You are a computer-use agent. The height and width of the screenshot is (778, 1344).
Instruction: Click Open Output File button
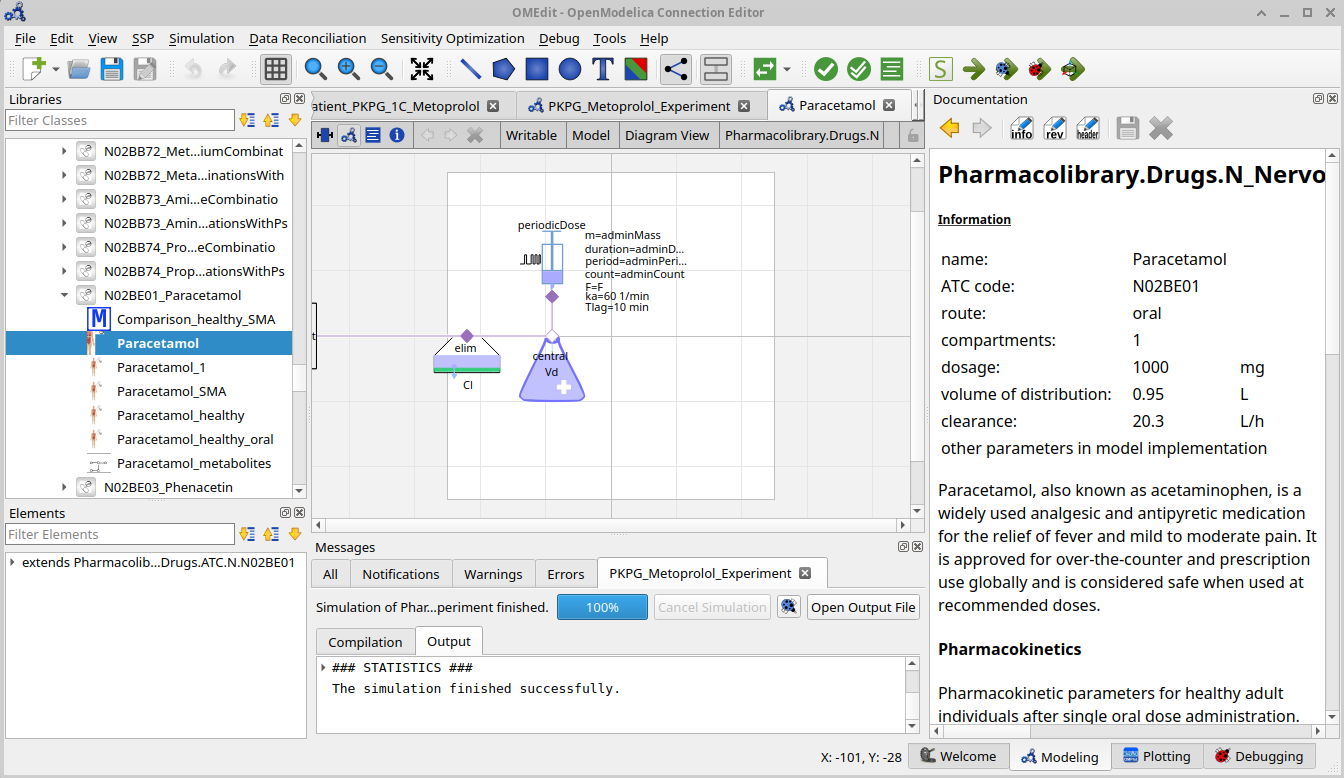[x=863, y=607]
